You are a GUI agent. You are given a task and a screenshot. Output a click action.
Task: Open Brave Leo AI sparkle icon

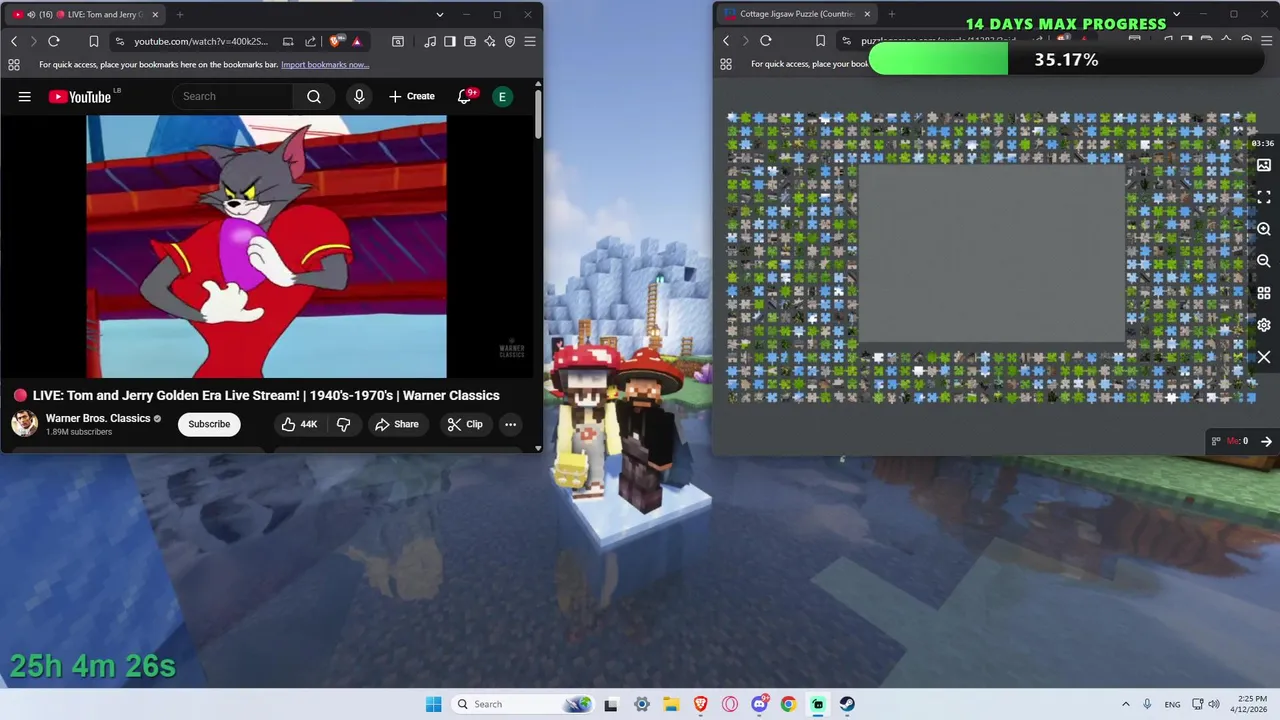pyautogui.click(x=490, y=41)
